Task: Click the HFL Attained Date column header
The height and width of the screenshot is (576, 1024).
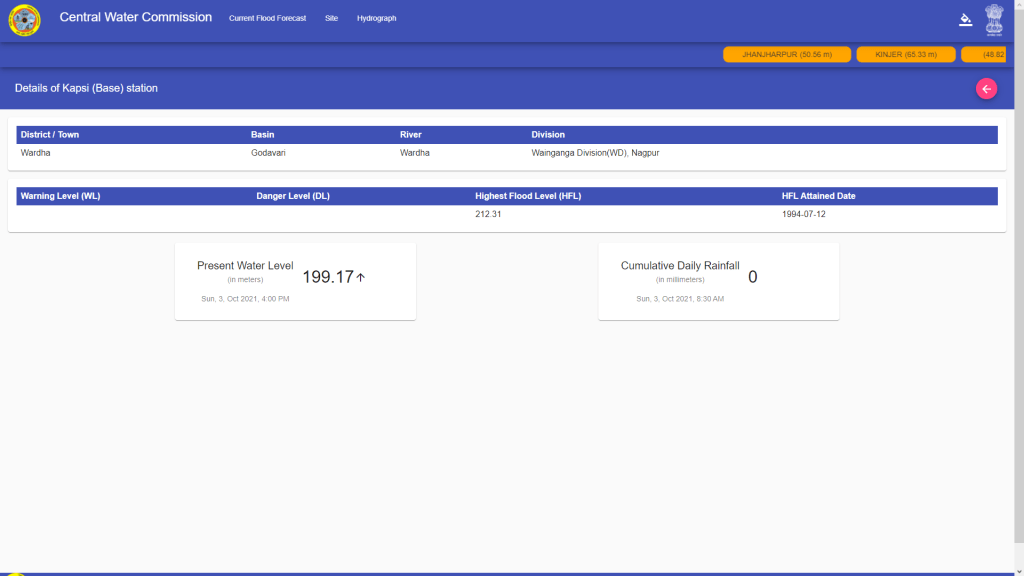Action: click(818, 196)
